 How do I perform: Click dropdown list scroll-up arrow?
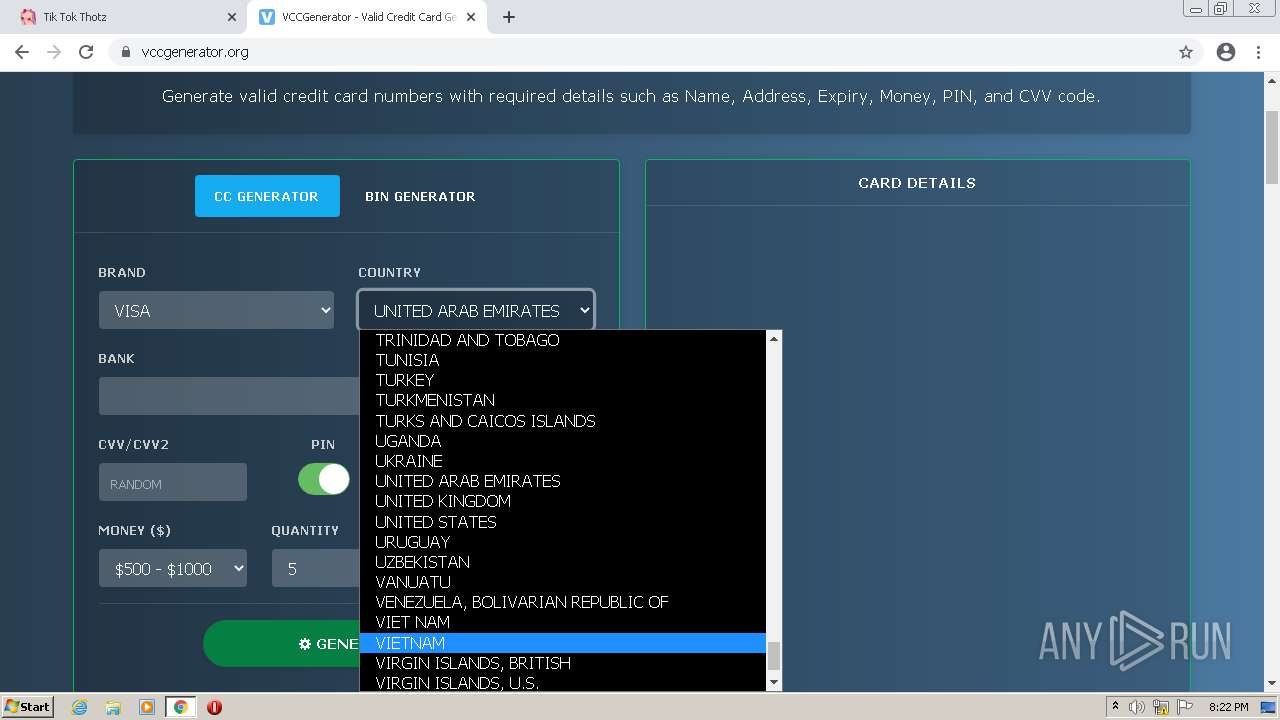[x=773, y=339]
